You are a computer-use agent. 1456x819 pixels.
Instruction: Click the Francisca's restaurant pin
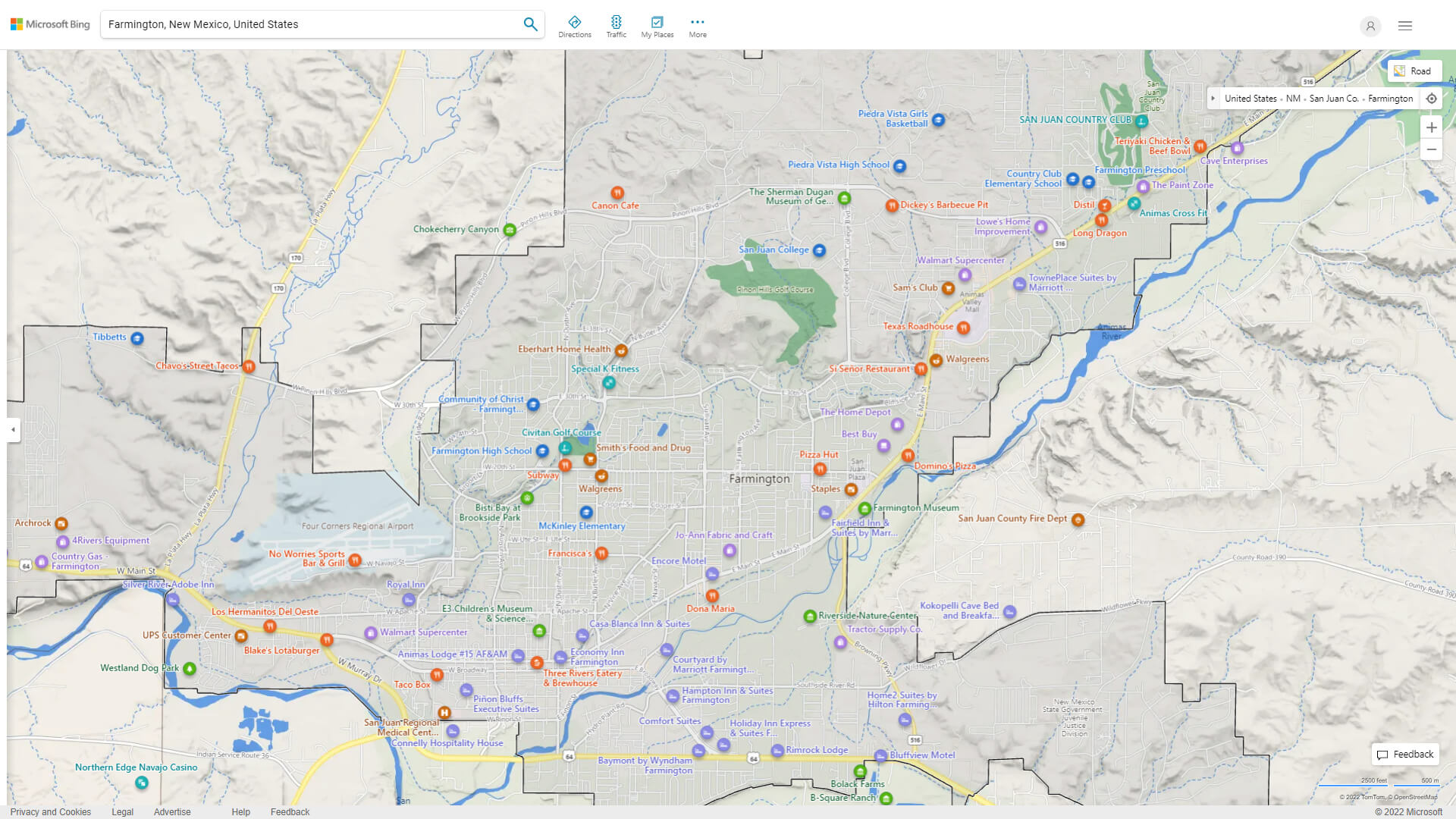601,554
